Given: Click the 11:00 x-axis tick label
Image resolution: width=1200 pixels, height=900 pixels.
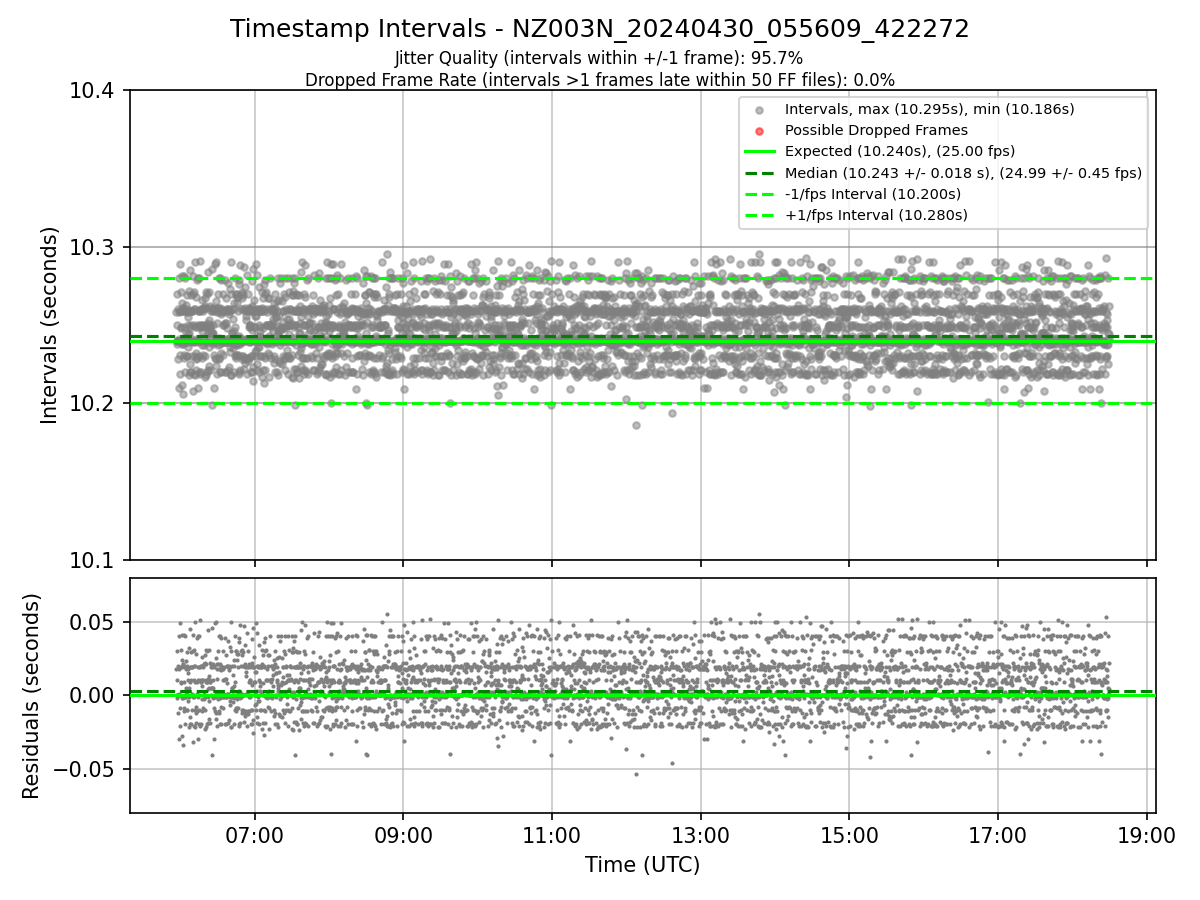Looking at the screenshot, I should pyautogui.click(x=552, y=834).
